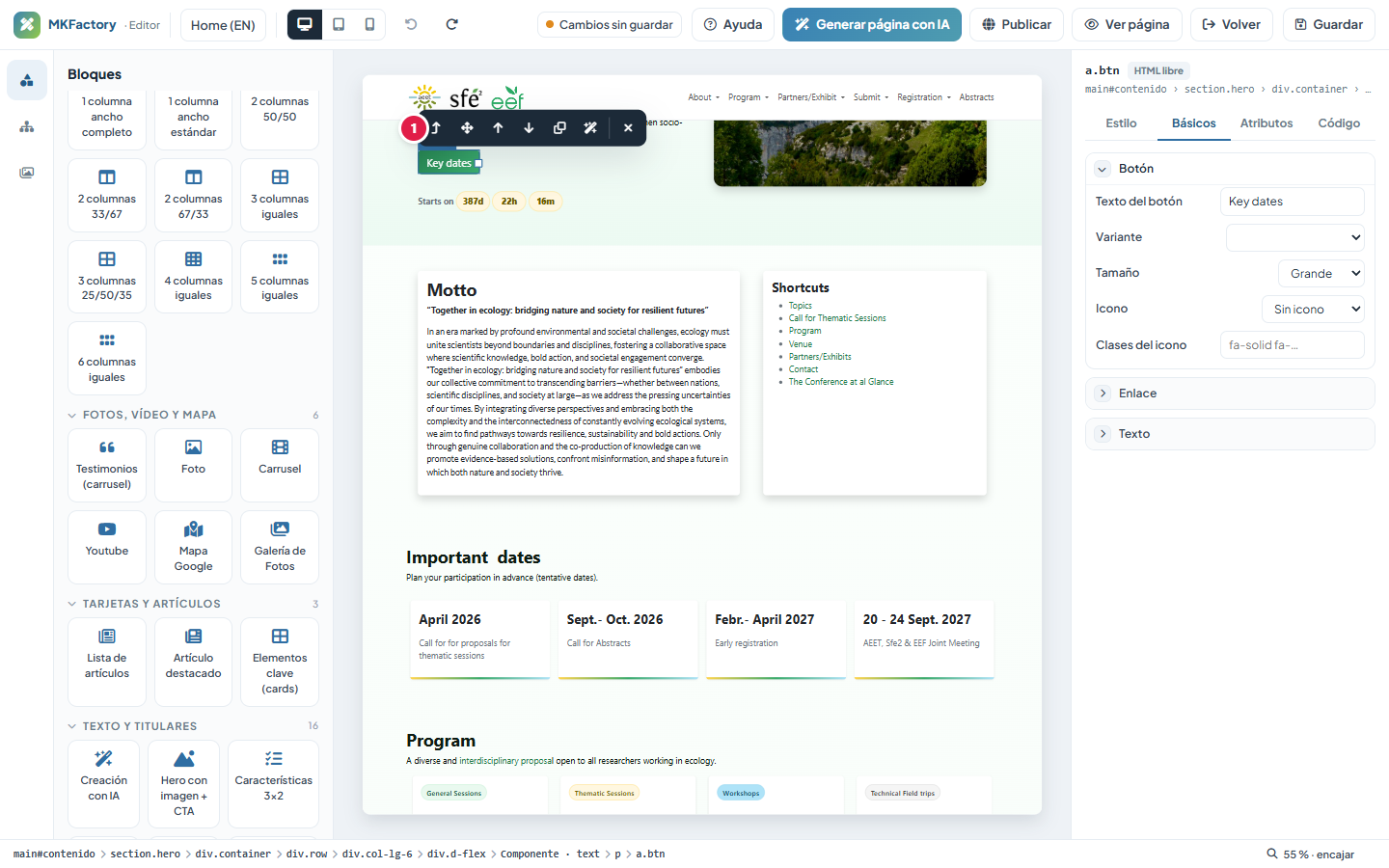Open the structure tree sidebar icon

27,126
